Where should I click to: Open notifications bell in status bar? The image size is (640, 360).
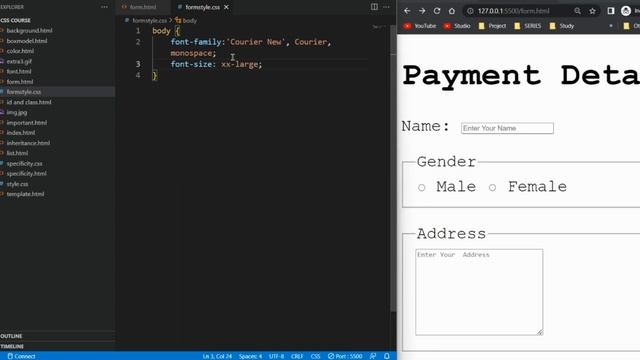click(387, 356)
